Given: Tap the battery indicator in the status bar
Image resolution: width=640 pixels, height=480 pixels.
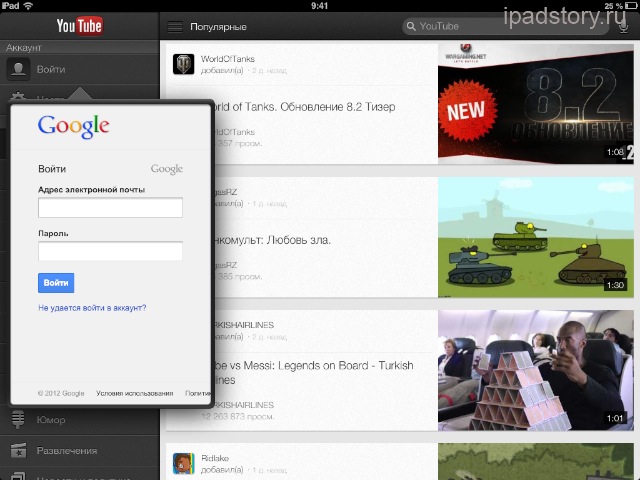Looking at the screenshot, I should [x=631, y=6].
